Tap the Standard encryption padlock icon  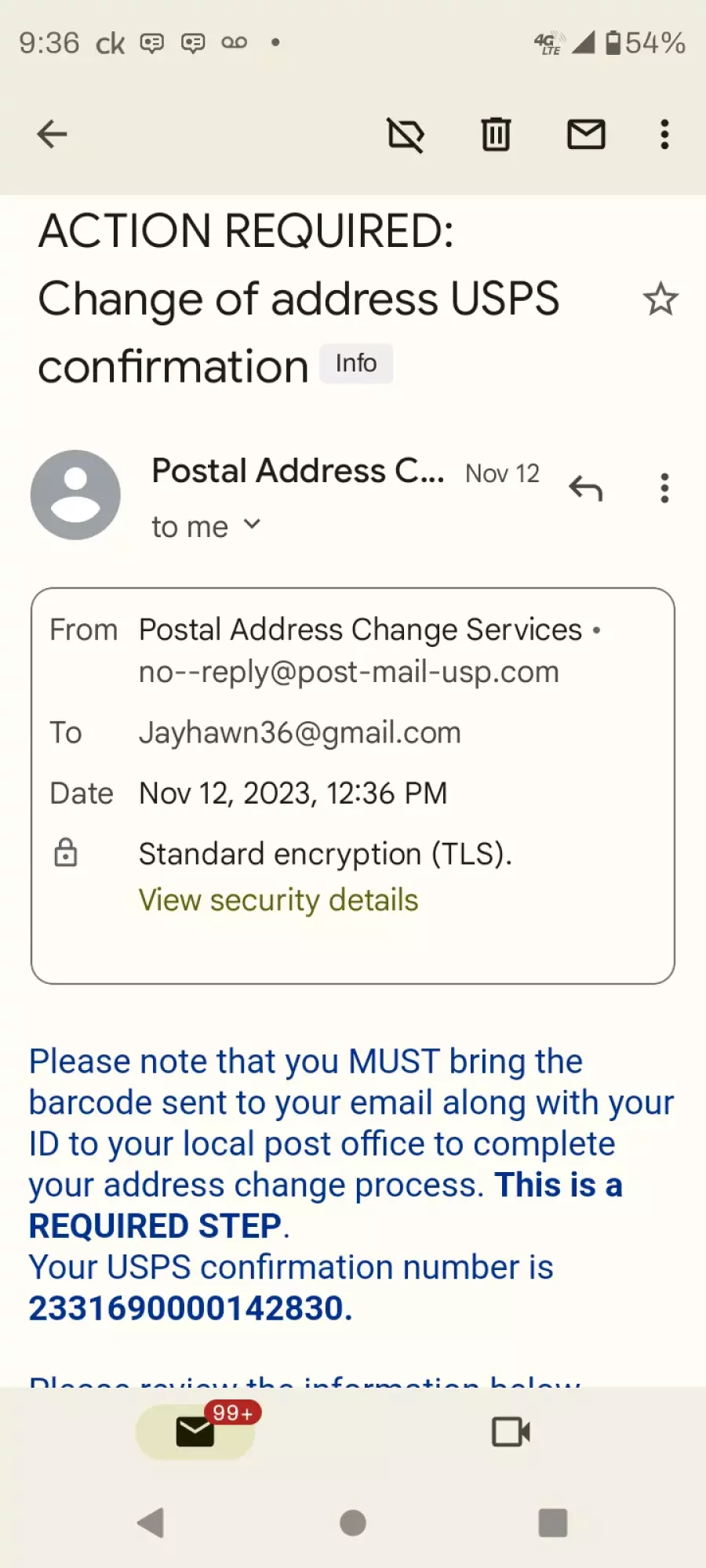tap(66, 852)
